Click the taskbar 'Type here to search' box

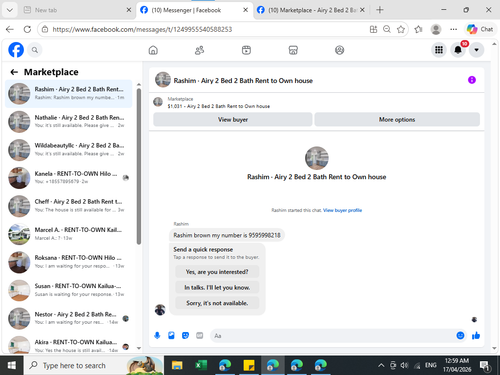pos(93,365)
